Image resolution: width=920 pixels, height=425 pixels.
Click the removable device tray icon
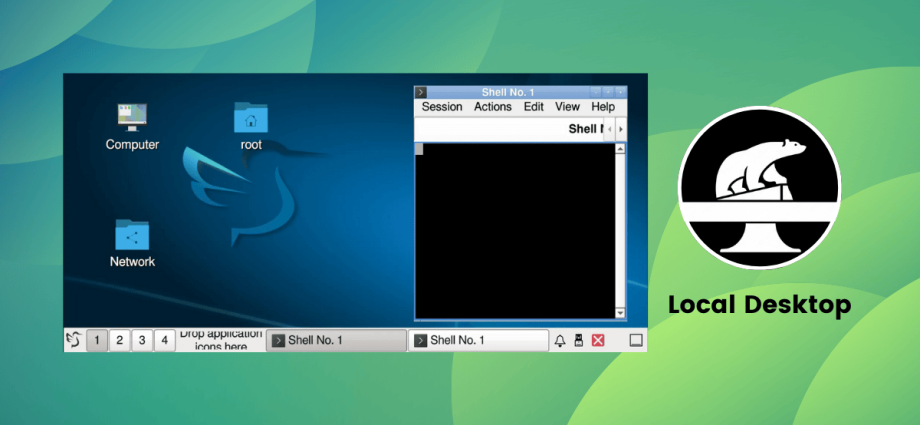coord(579,340)
